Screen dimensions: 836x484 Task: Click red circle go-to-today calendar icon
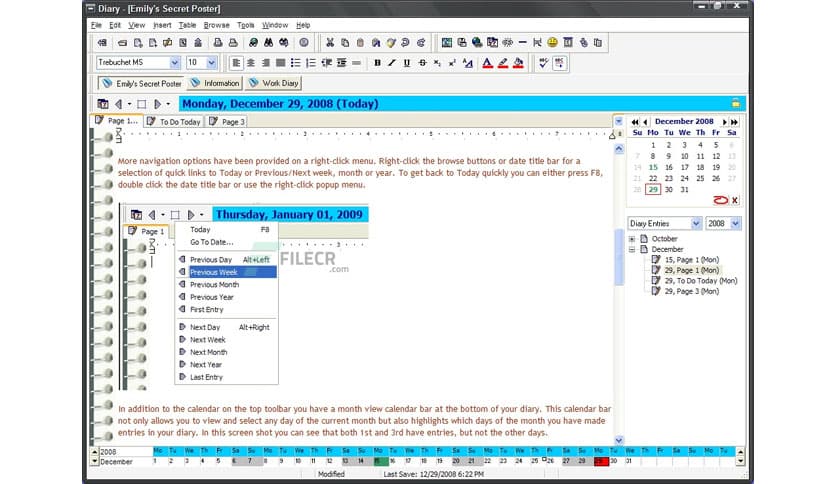pos(720,200)
